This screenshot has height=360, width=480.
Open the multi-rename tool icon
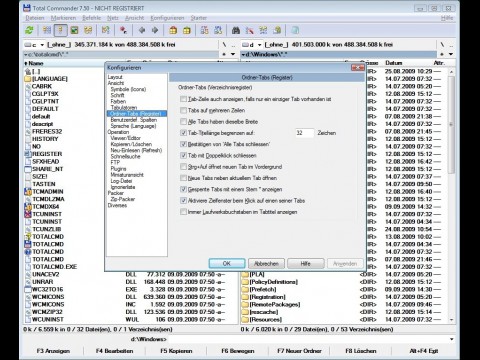pos(249,30)
